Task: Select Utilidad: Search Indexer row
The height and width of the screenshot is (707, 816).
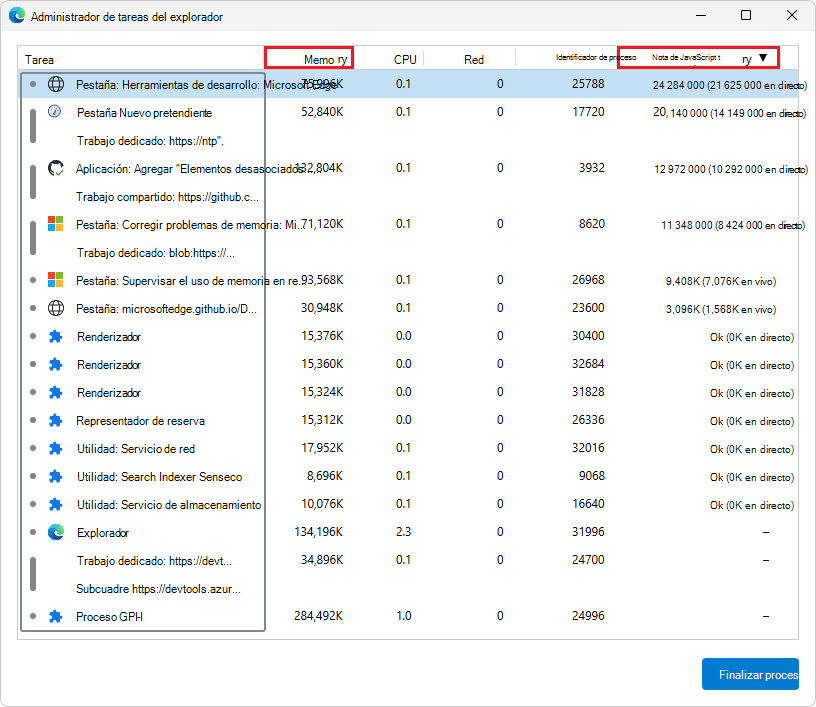Action: [x=159, y=476]
